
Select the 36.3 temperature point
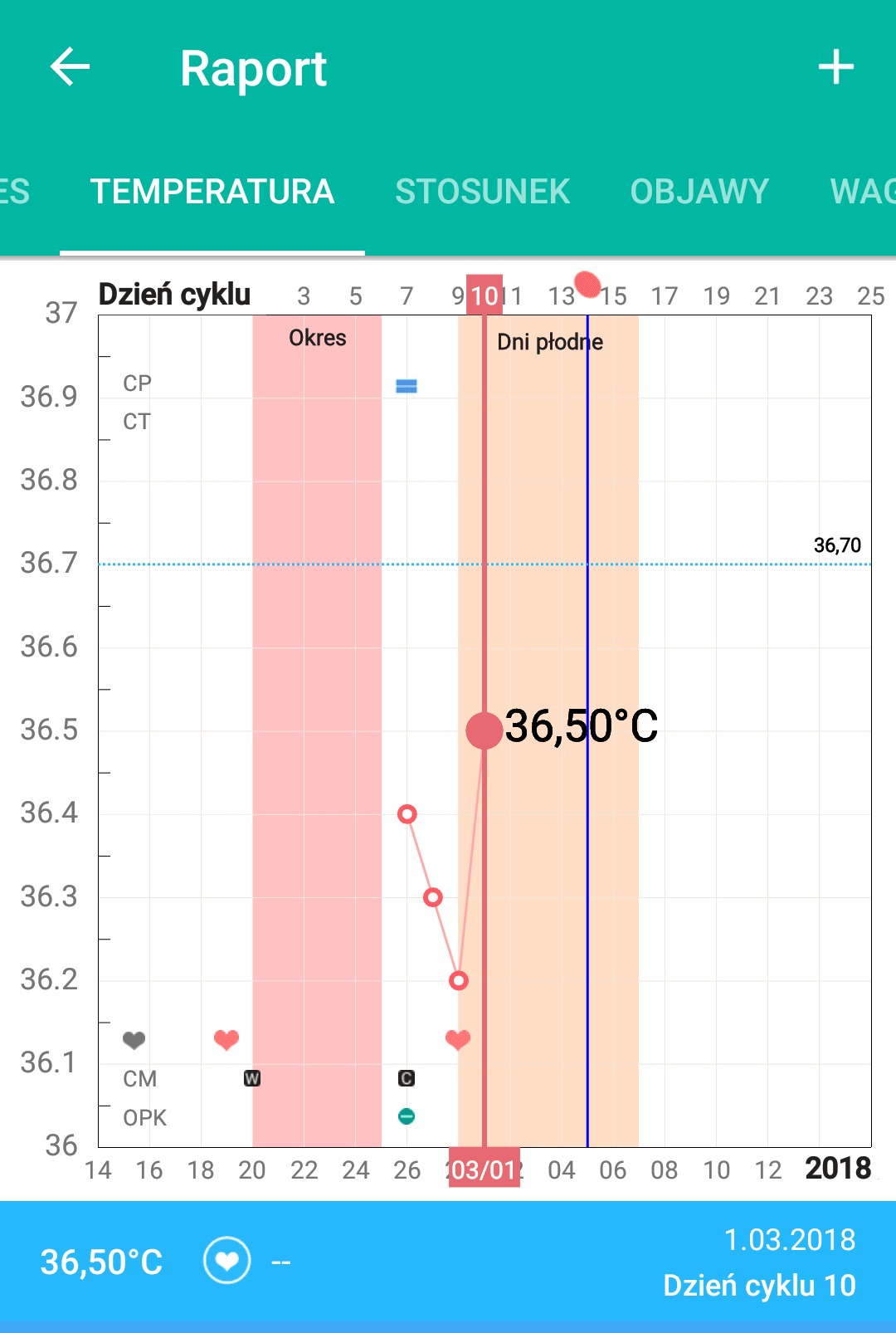(432, 897)
